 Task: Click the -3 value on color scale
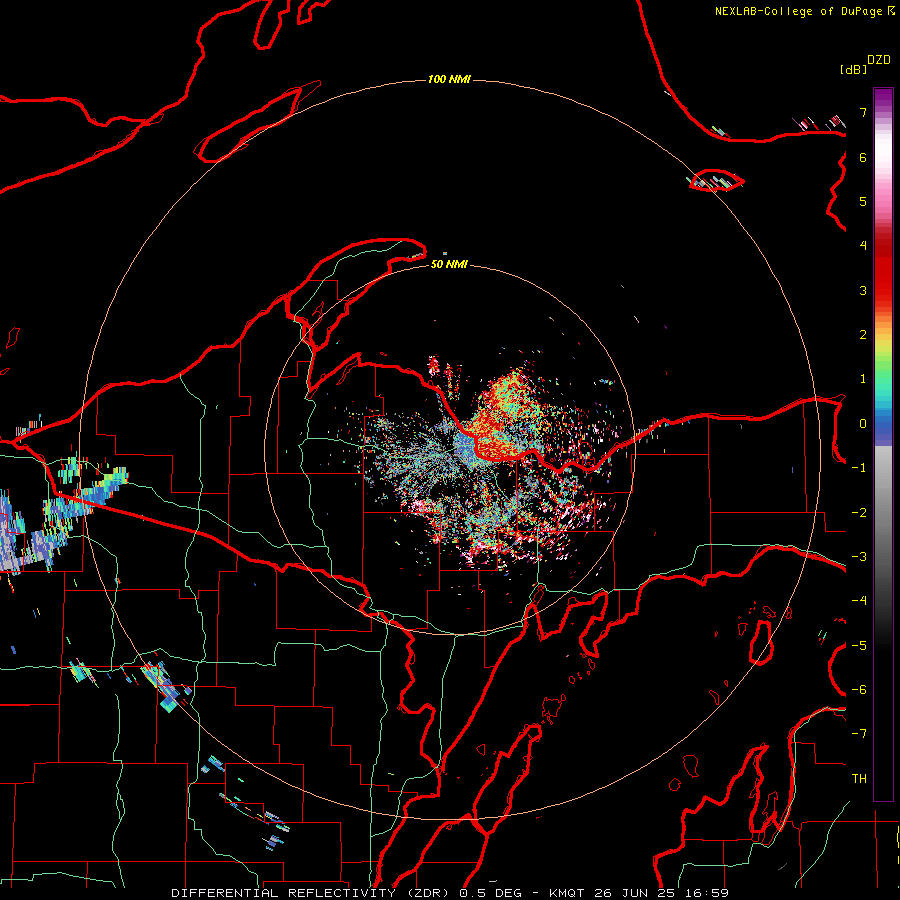(859, 556)
